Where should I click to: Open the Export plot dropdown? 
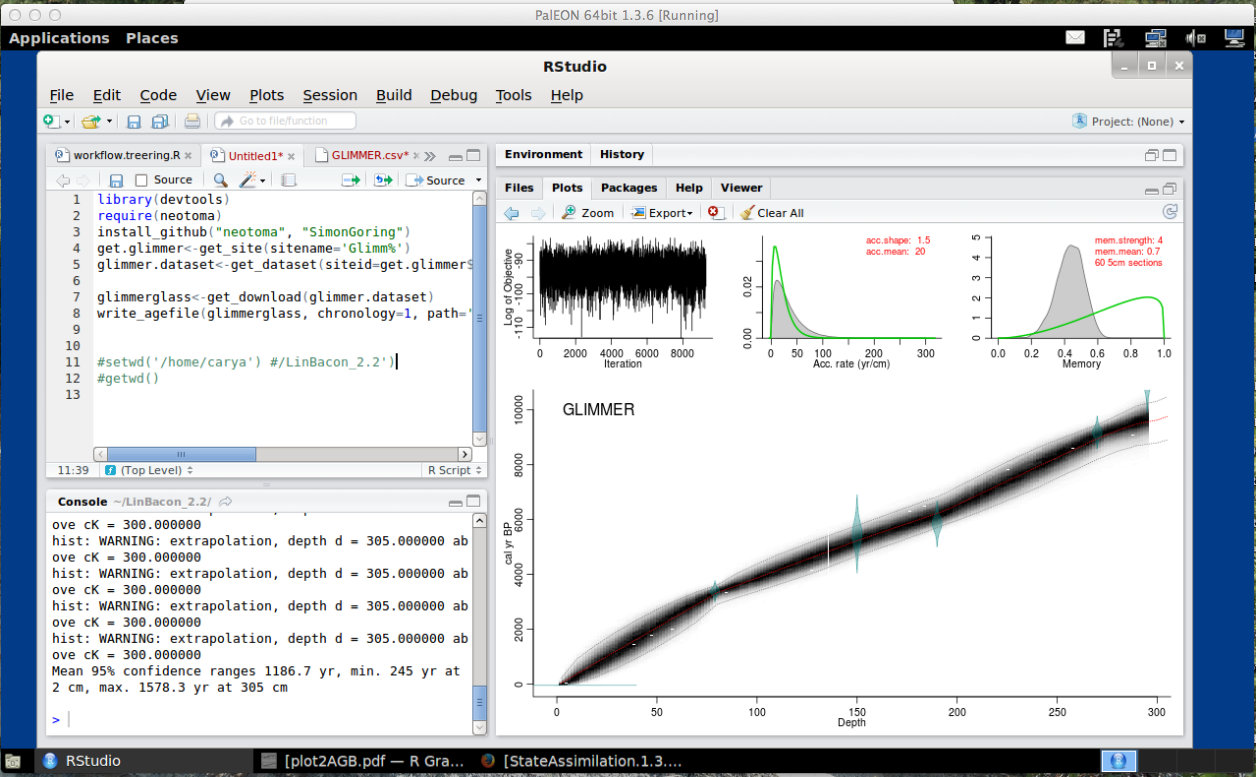point(663,213)
